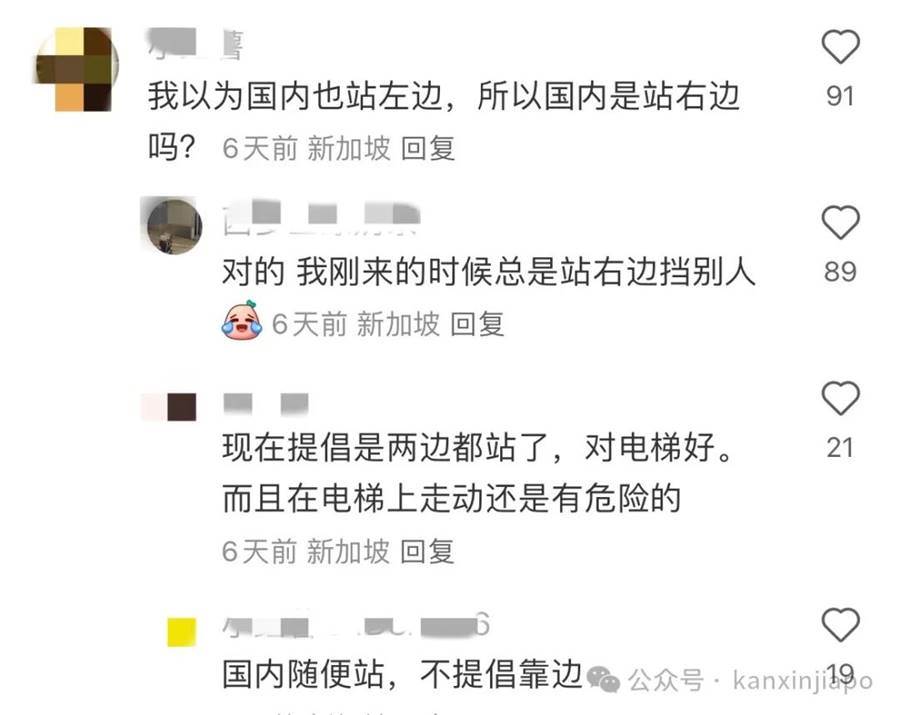
Task: Select the comment text 国内随便站，不提倡靠边
Action: 402,674
